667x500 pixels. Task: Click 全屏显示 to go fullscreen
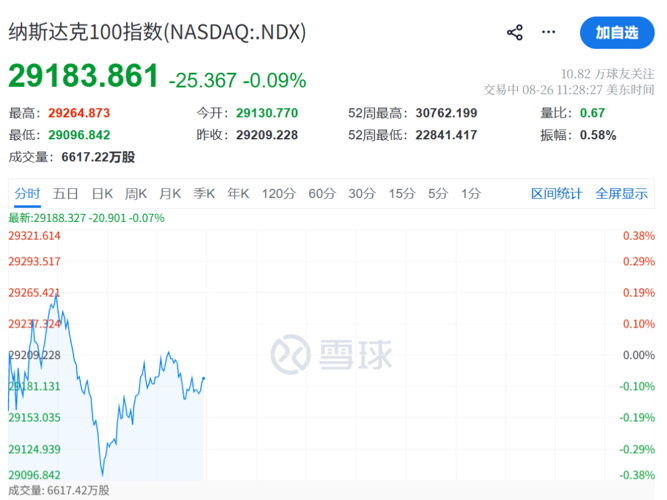[x=621, y=194]
